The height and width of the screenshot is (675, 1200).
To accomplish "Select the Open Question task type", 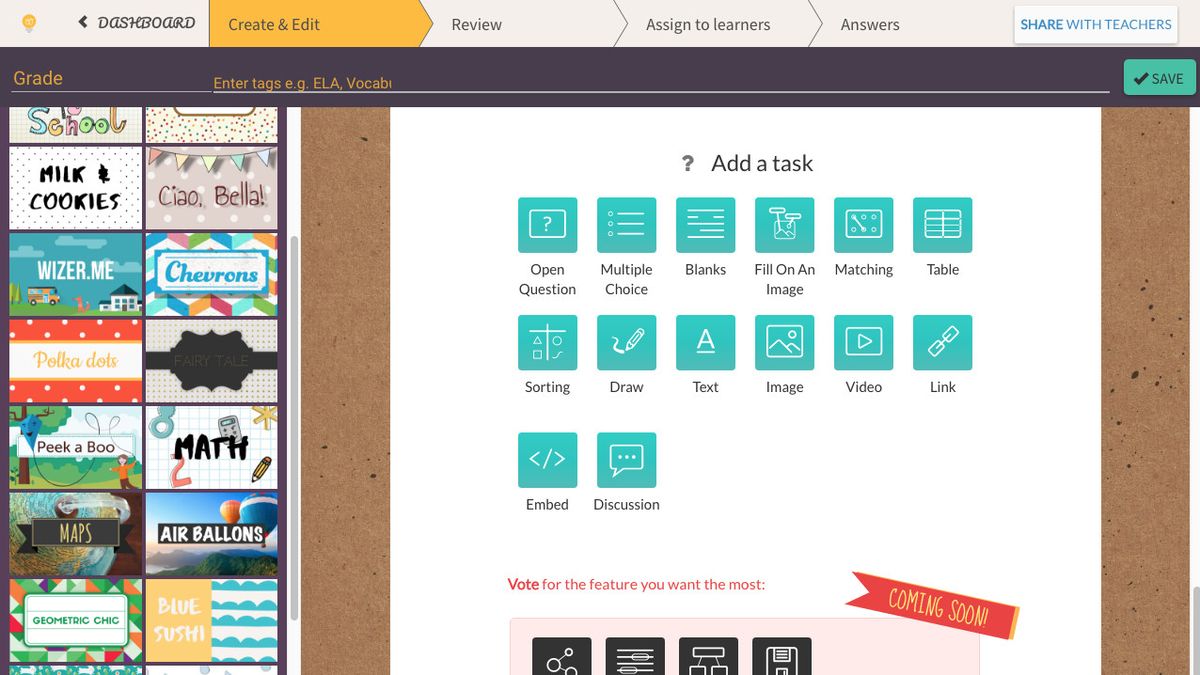I will [x=547, y=224].
